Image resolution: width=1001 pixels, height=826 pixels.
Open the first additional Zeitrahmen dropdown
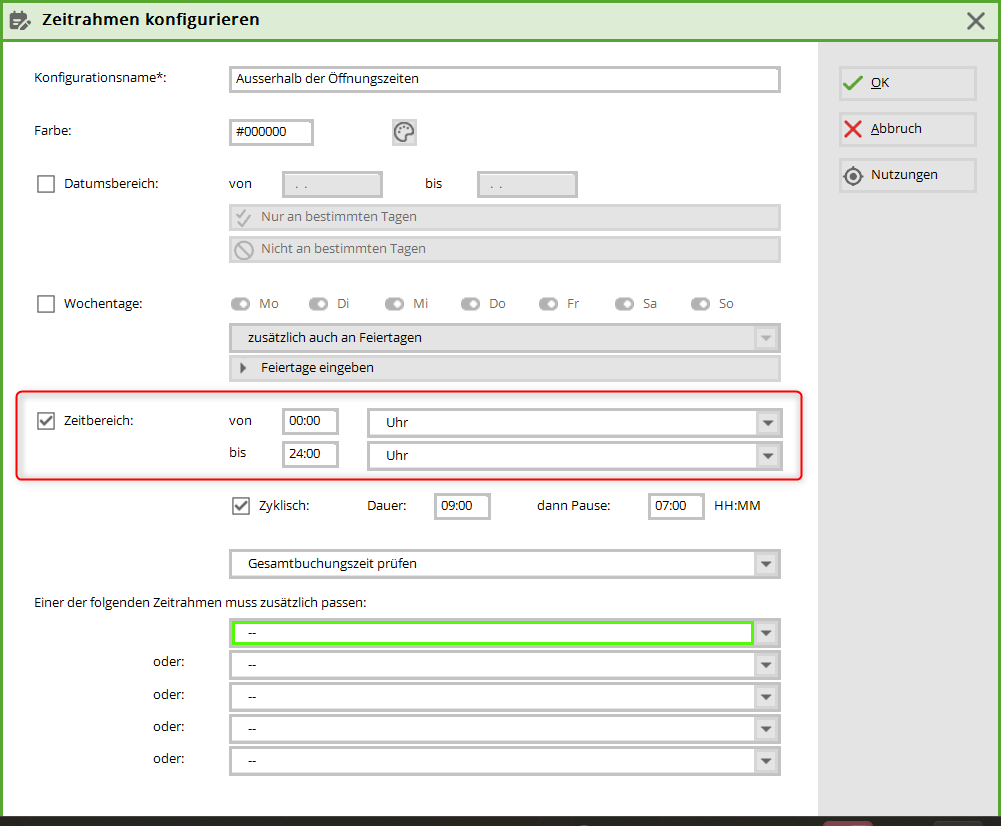click(766, 633)
